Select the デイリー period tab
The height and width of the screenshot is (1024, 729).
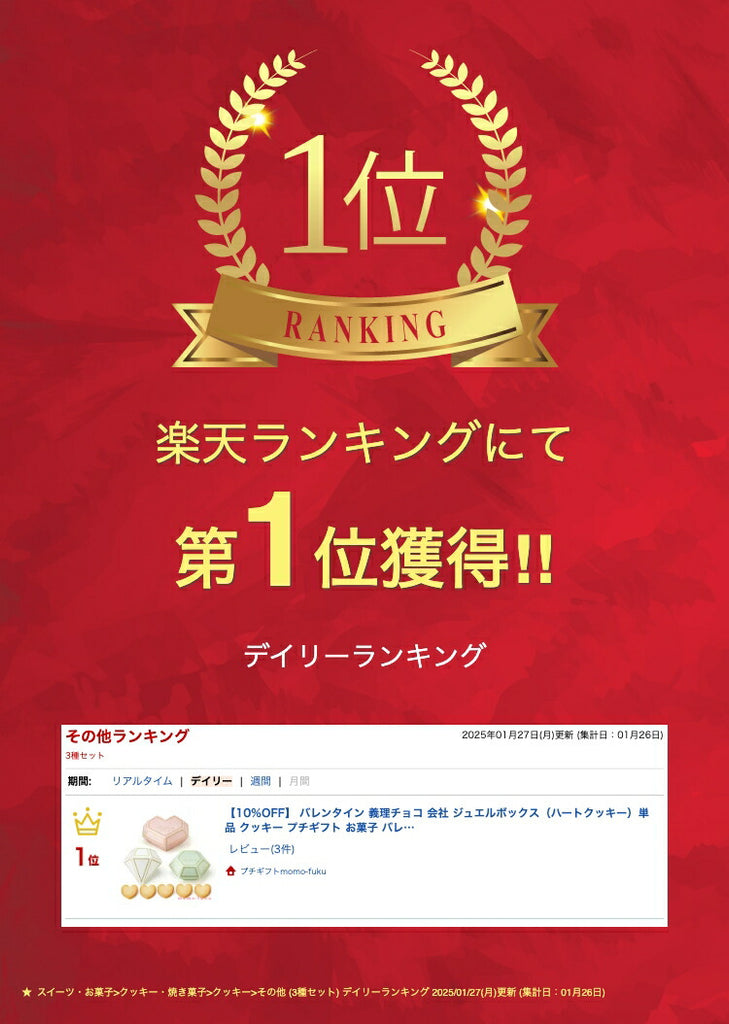[211, 781]
